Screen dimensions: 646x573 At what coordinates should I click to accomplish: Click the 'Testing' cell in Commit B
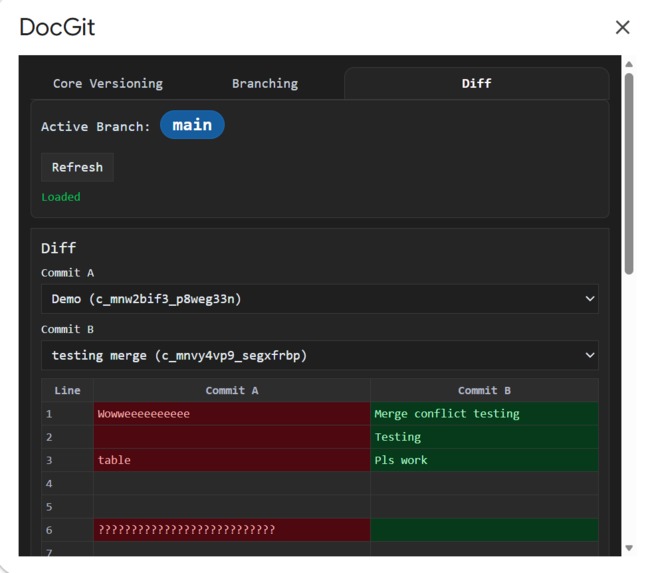click(x=484, y=437)
